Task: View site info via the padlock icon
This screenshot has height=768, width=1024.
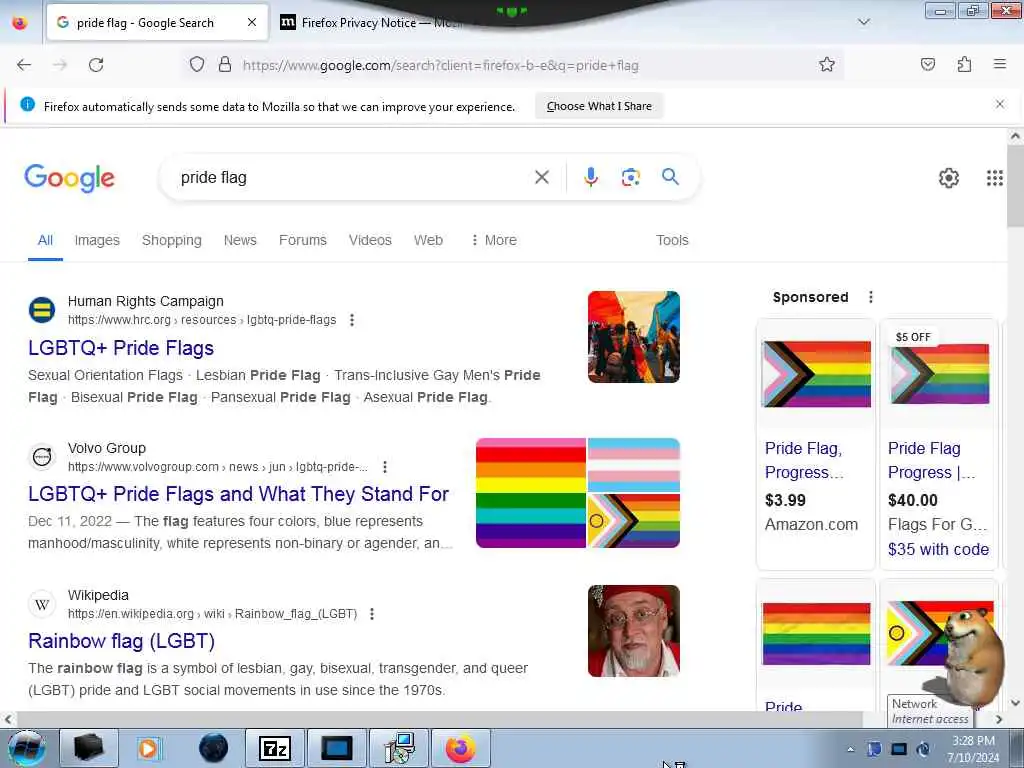Action: click(225, 65)
